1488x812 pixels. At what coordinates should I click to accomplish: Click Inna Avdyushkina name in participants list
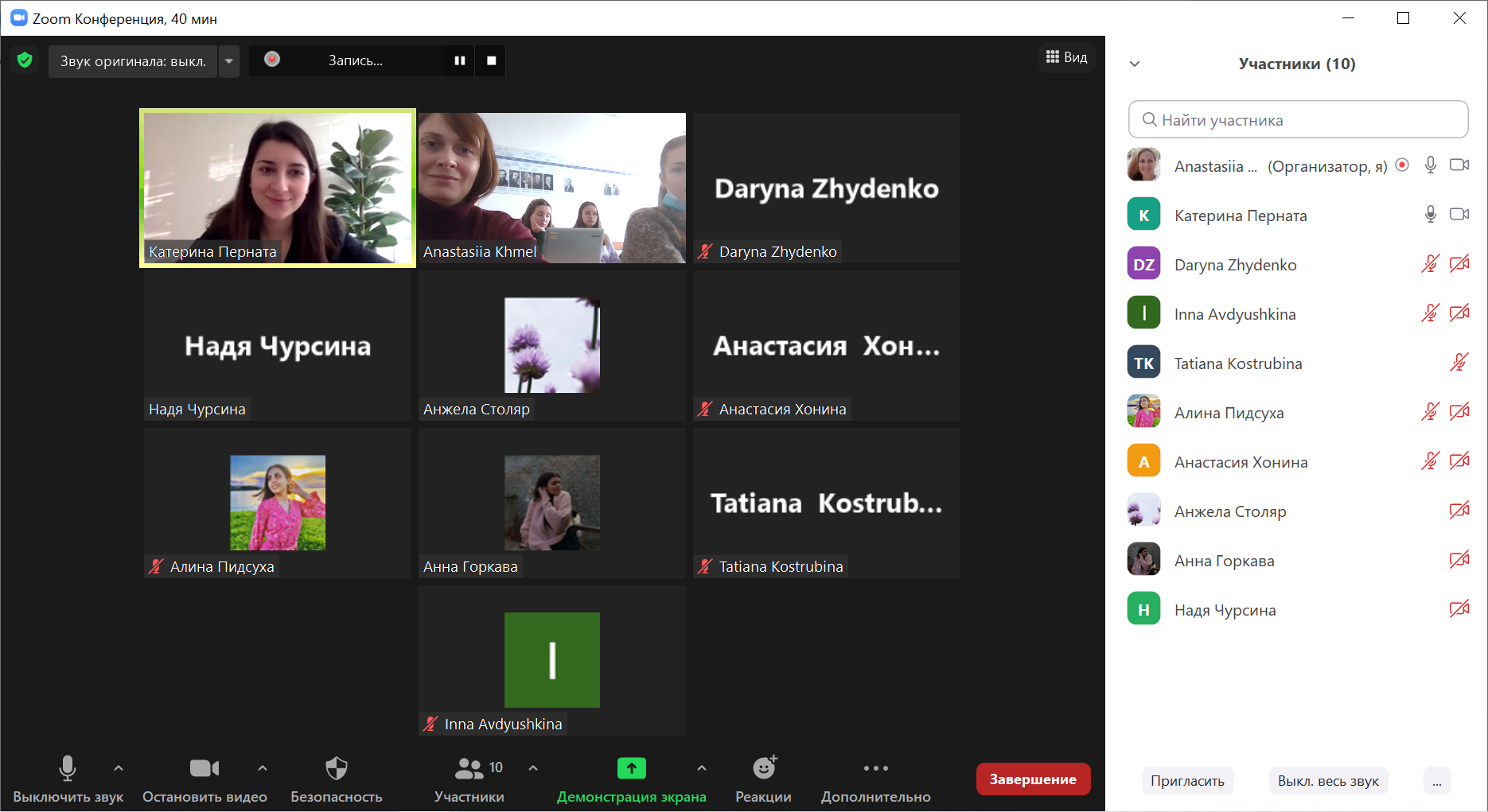(1235, 314)
